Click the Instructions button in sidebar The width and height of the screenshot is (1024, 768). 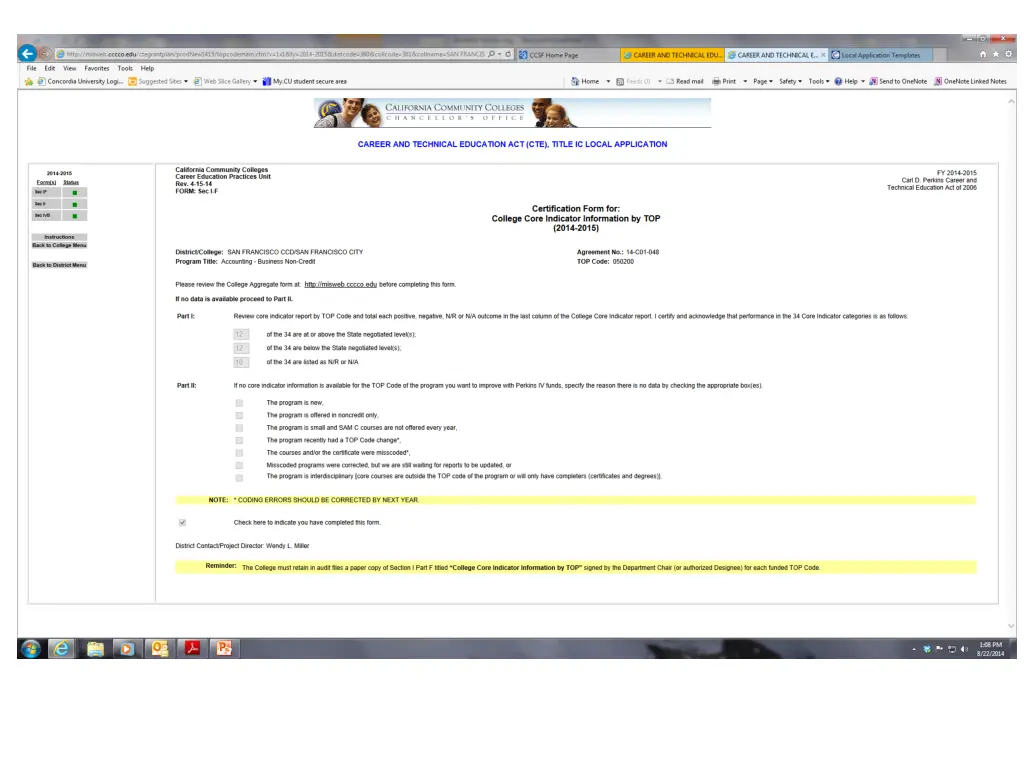pyautogui.click(x=59, y=237)
